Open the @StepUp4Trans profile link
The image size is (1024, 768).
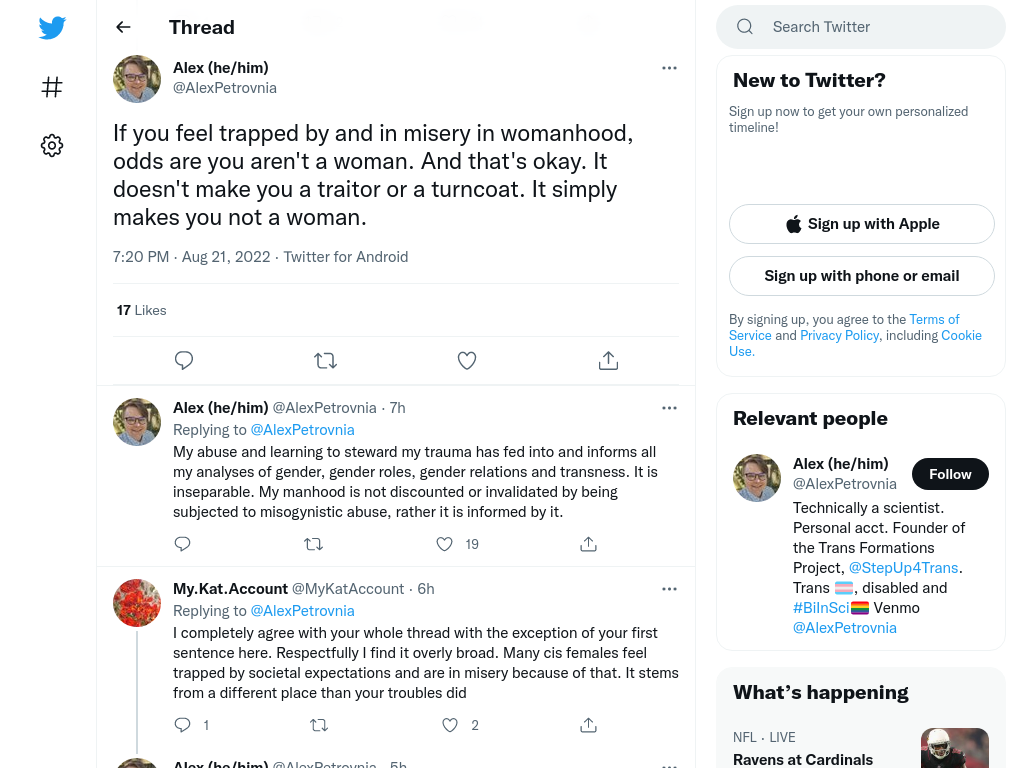coord(904,568)
